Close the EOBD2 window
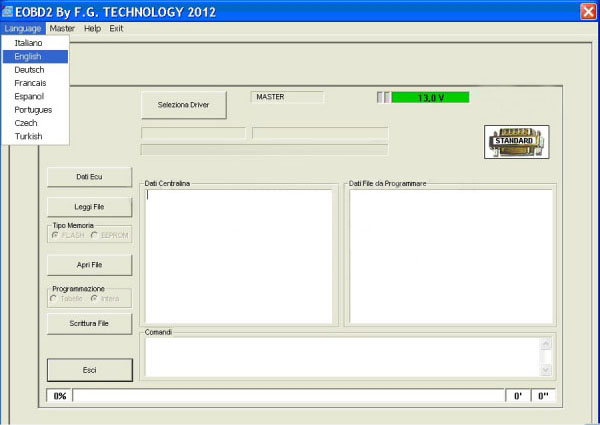This screenshot has width=600, height=425. point(588,10)
